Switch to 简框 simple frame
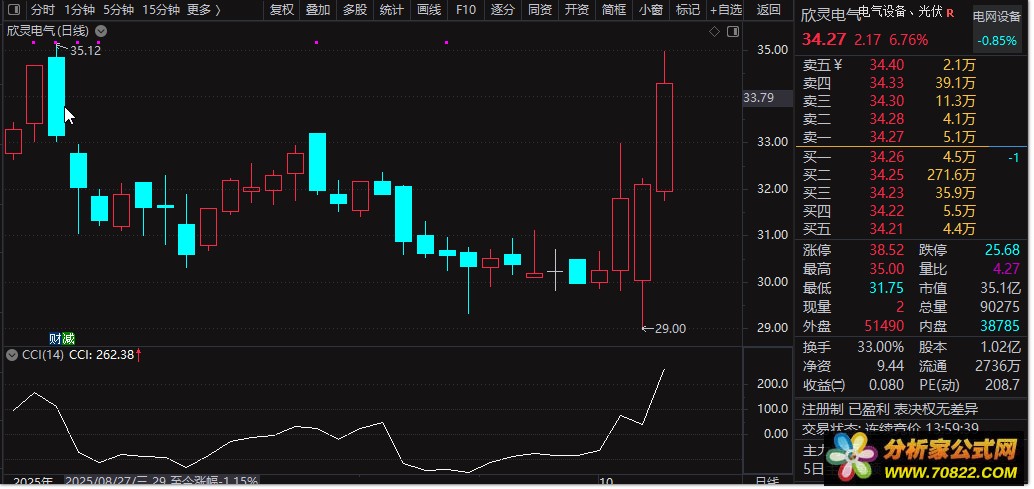This screenshot has height=489, width=1034. tap(614, 10)
